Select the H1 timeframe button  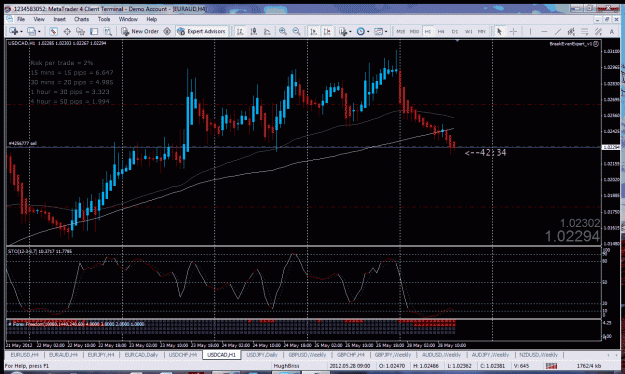click(x=428, y=31)
